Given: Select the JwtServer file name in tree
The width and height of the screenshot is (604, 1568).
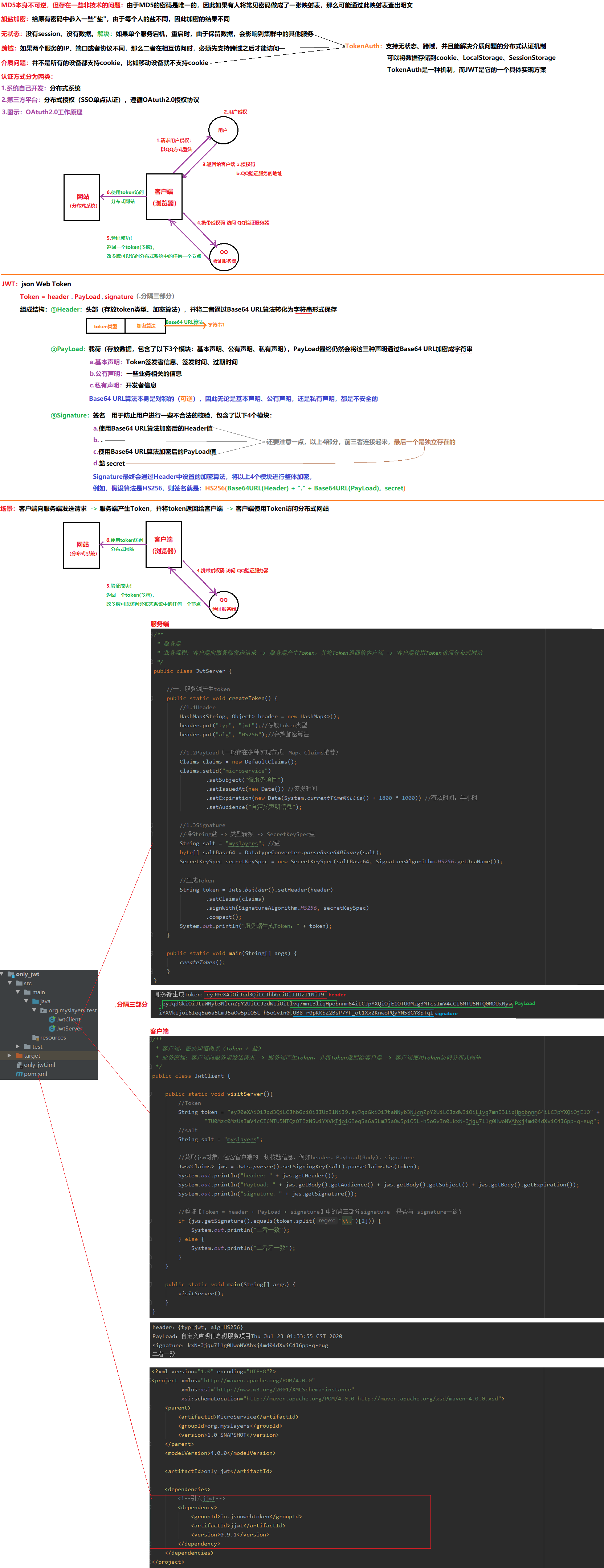Looking at the screenshot, I should coord(69,1029).
